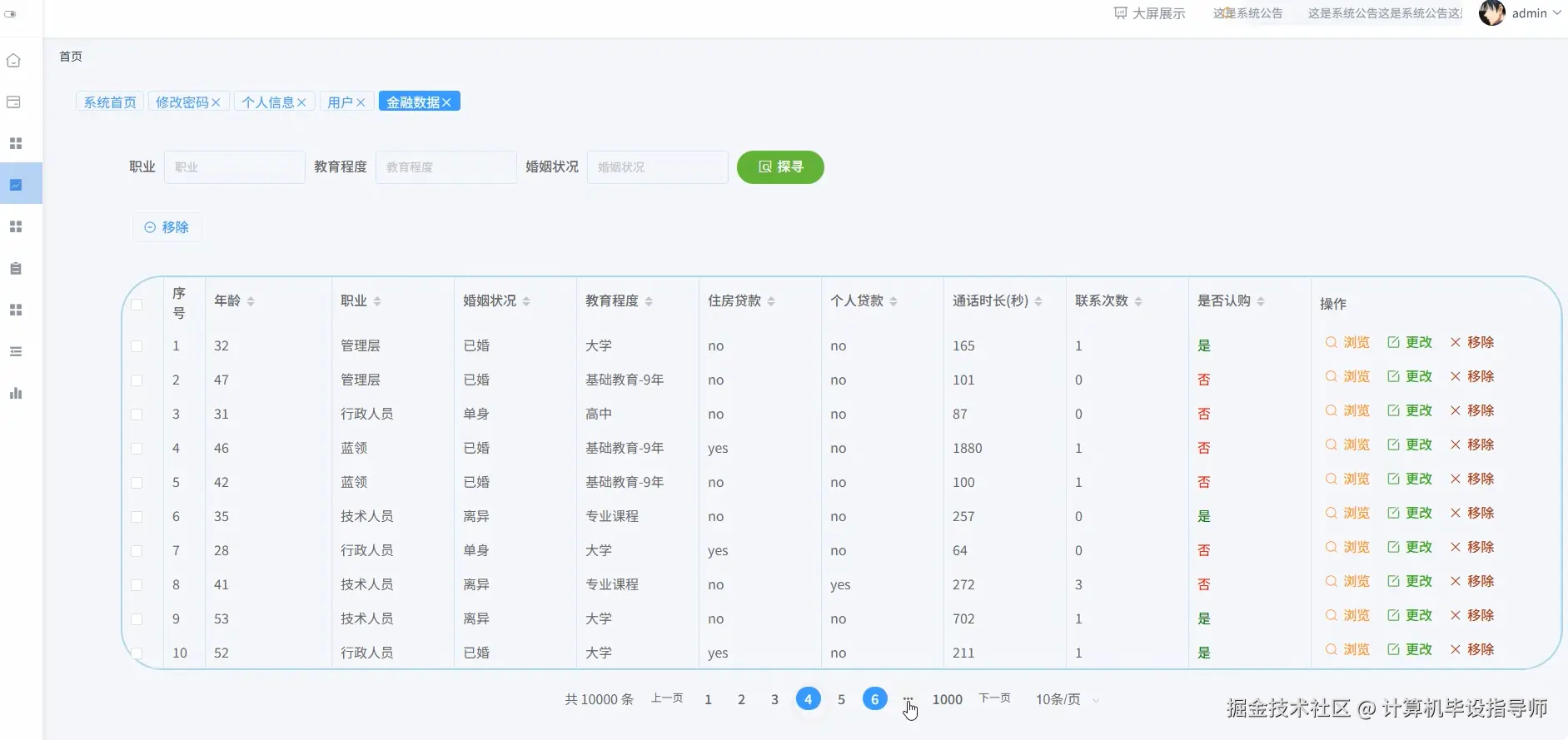
Task: Close the 个人信息 tab
Action: coord(301,102)
